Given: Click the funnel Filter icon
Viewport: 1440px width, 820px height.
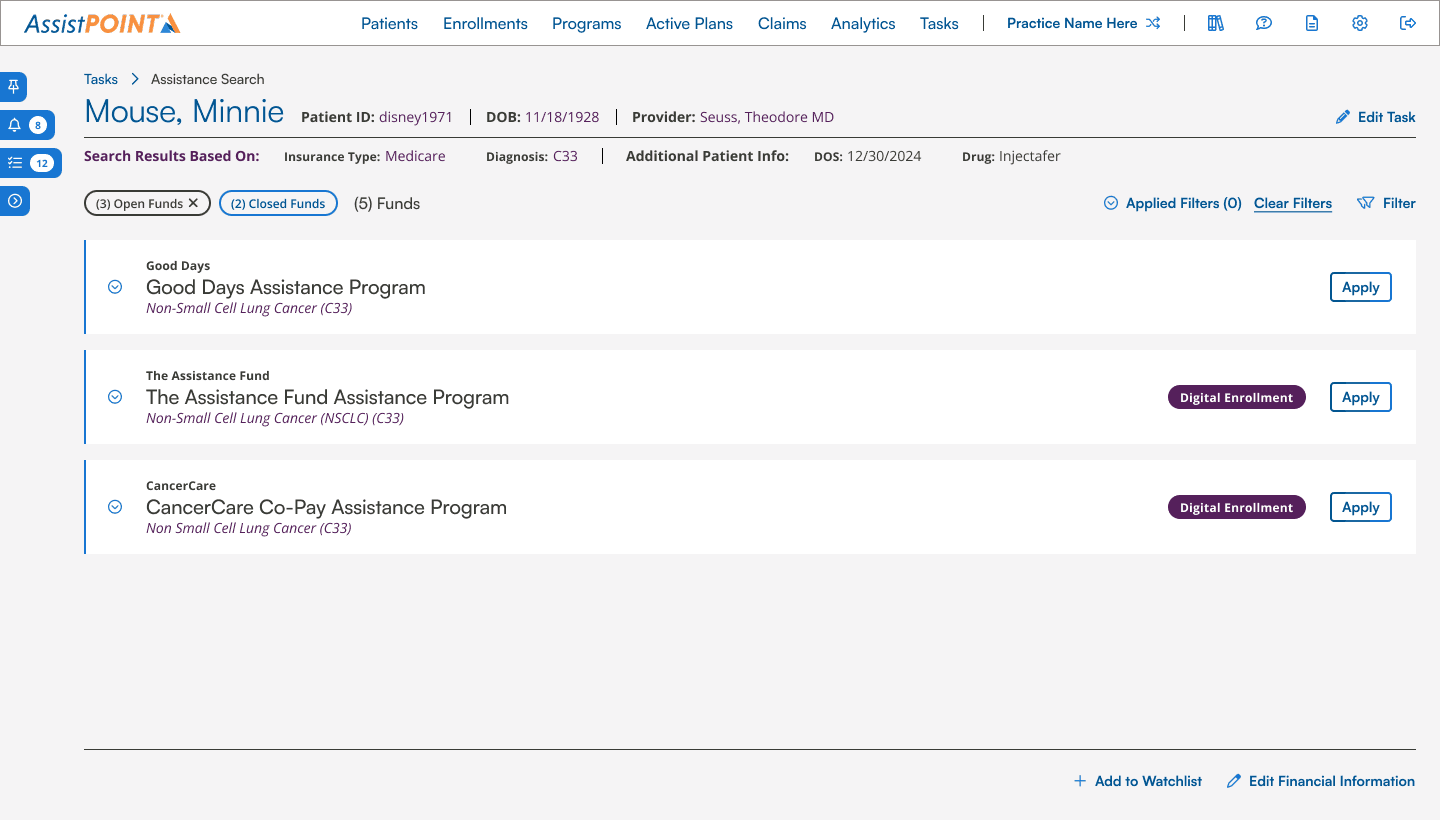Looking at the screenshot, I should click(1365, 203).
